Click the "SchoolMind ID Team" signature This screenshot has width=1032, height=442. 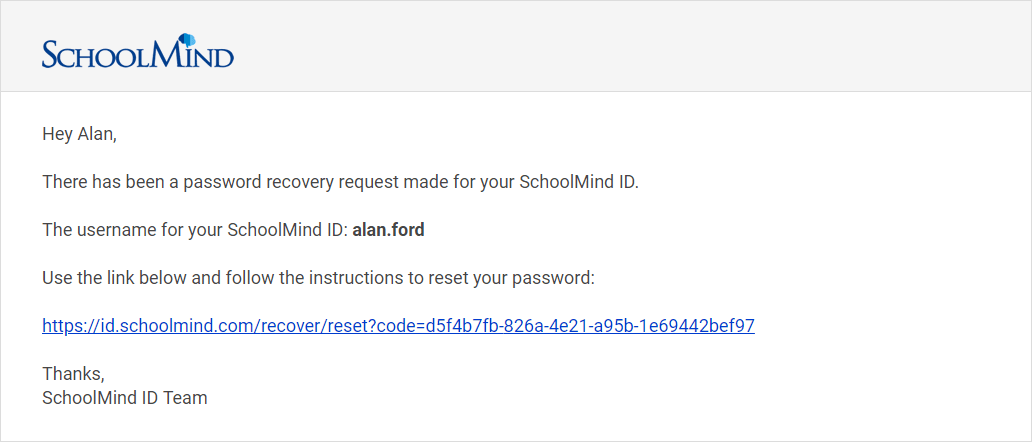tap(124, 398)
